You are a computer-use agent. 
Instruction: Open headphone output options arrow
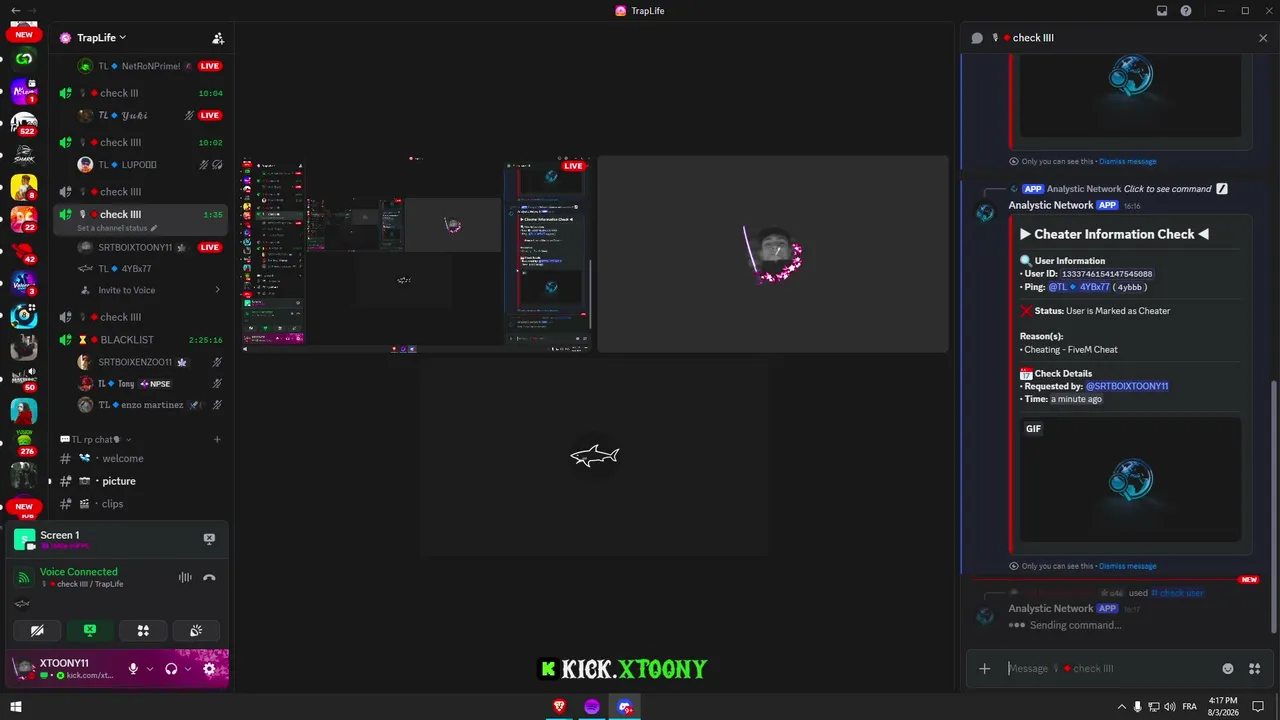pos(187,669)
